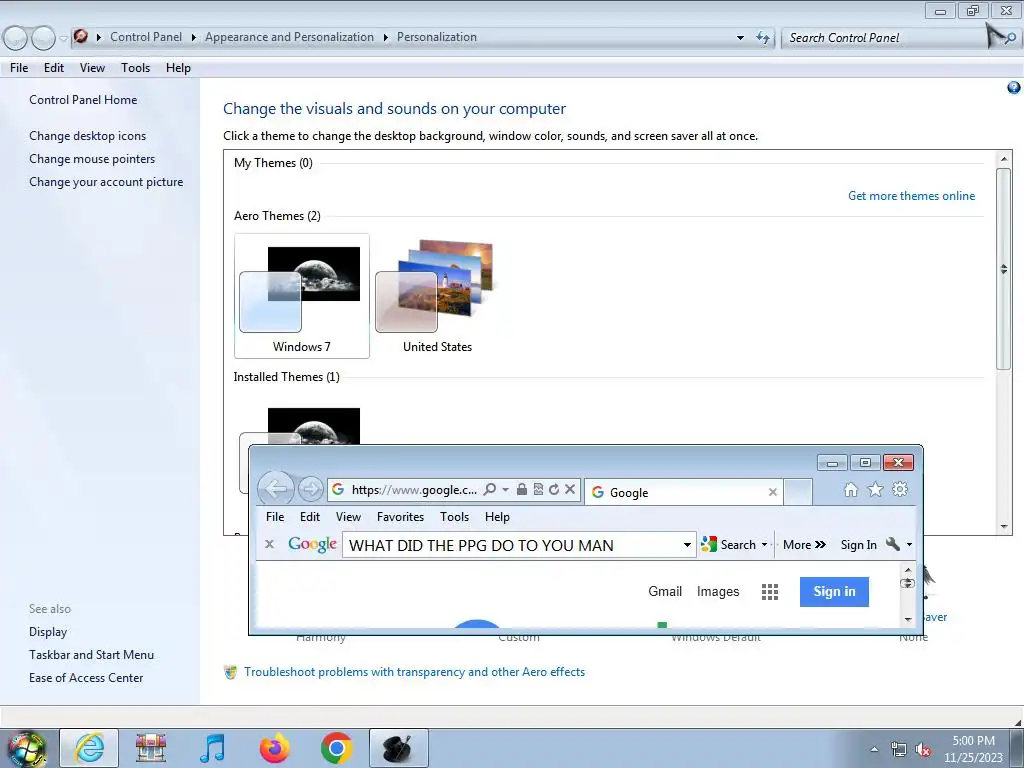
Task: Click the Google logo on toolbar
Action: [x=312, y=545]
